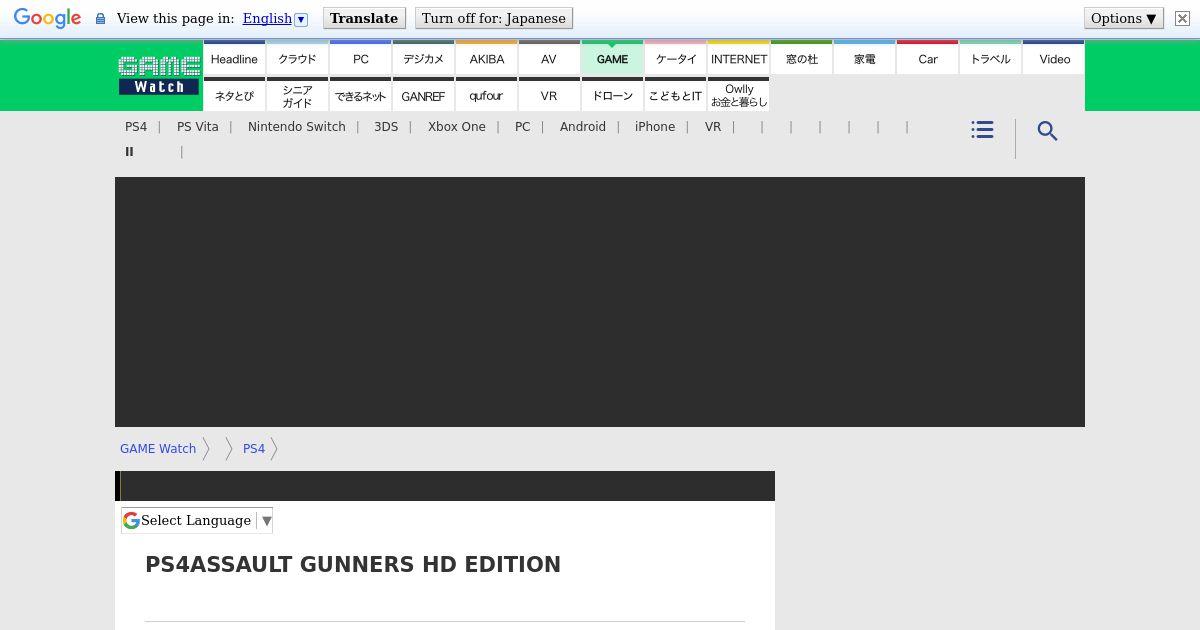The height and width of the screenshot is (630, 1200).
Task: Open the クラウド tab
Action: click(297, 58)
